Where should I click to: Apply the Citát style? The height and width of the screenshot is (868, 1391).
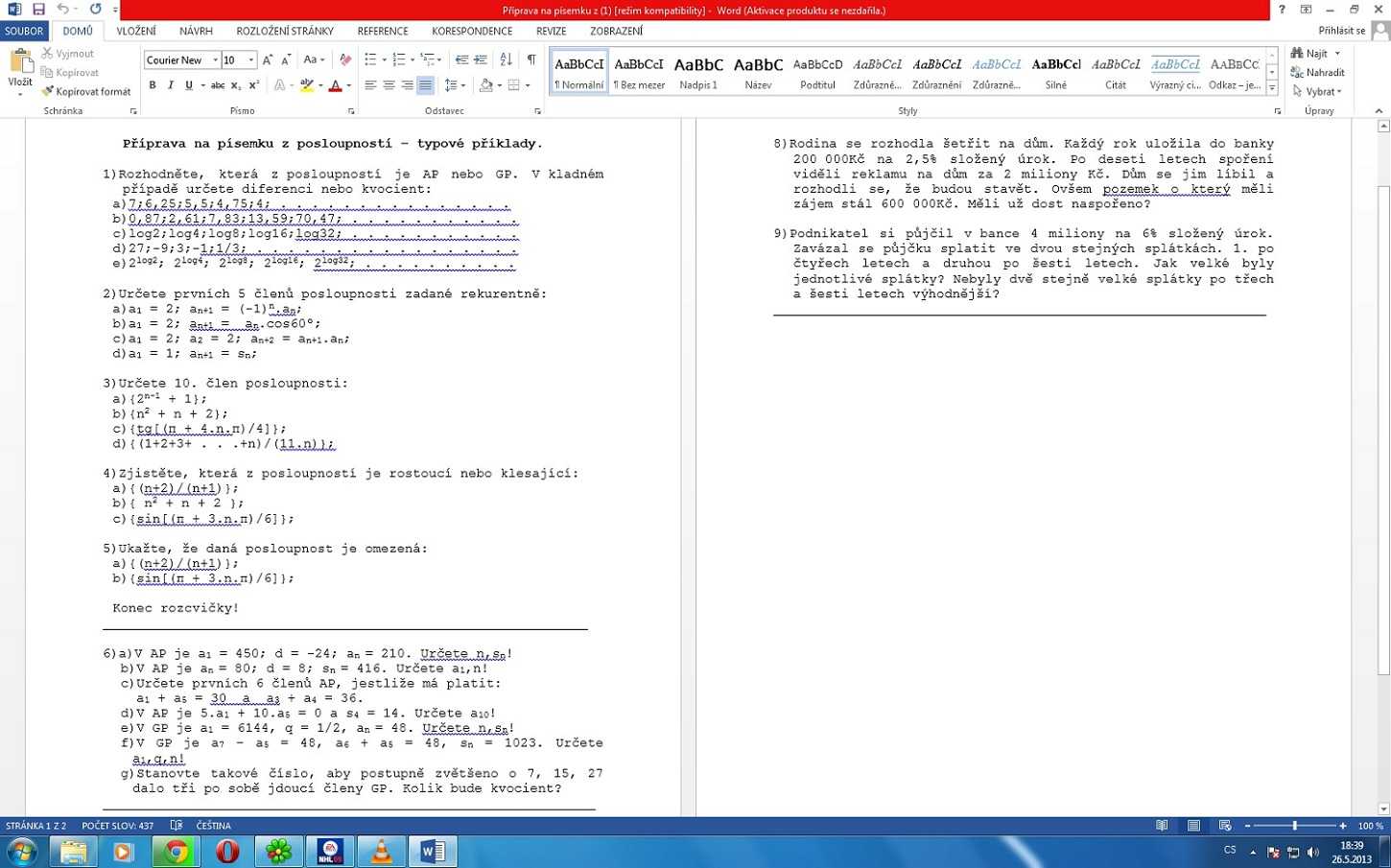(x=1116, y=72)
